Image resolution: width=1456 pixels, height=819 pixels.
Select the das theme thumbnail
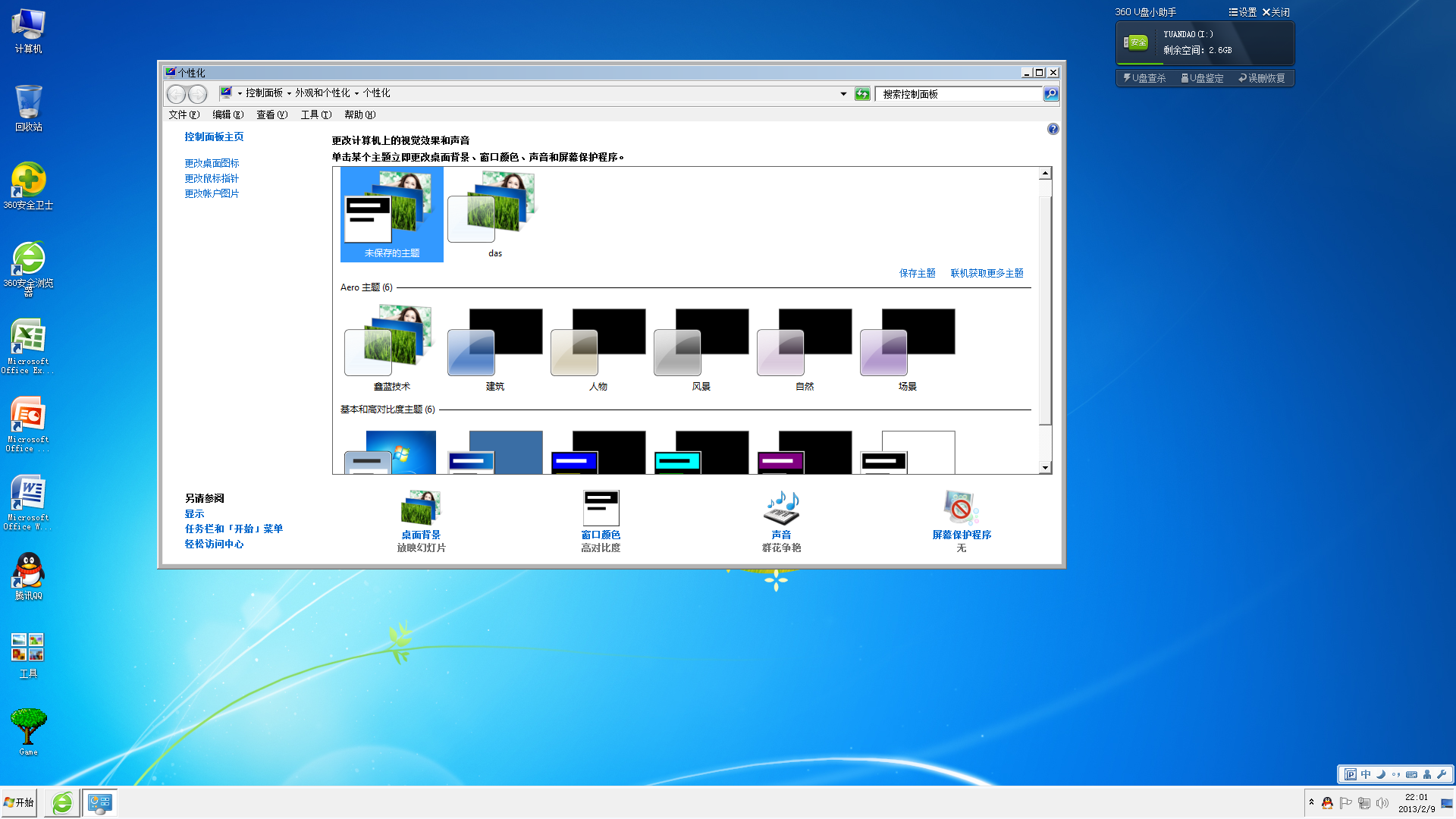[495, 215]
